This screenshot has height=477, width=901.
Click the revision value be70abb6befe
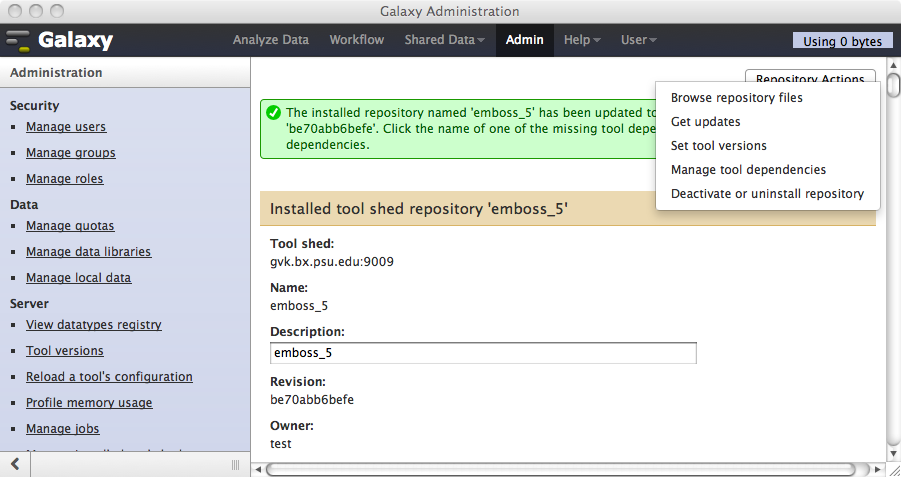point(312,399)
